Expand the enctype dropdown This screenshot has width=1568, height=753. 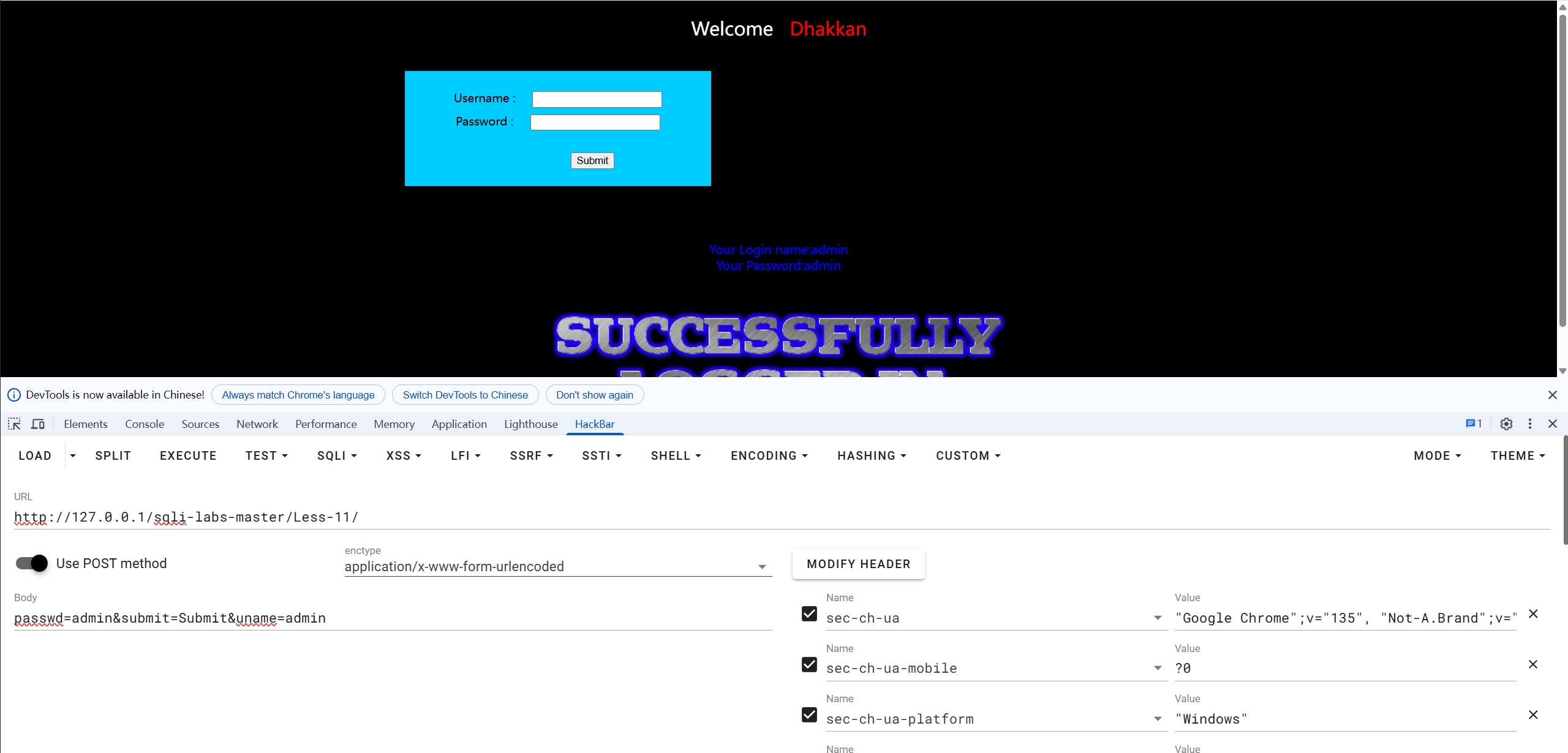click(762, 567)
